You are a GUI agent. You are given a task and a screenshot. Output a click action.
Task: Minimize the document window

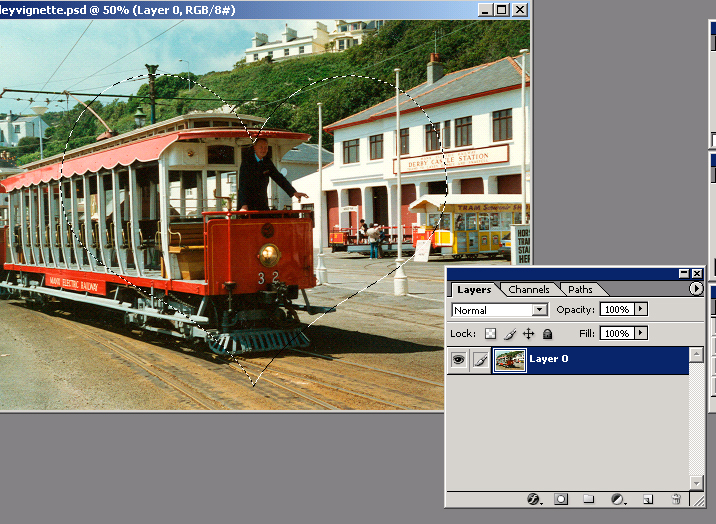pos(485,10)
